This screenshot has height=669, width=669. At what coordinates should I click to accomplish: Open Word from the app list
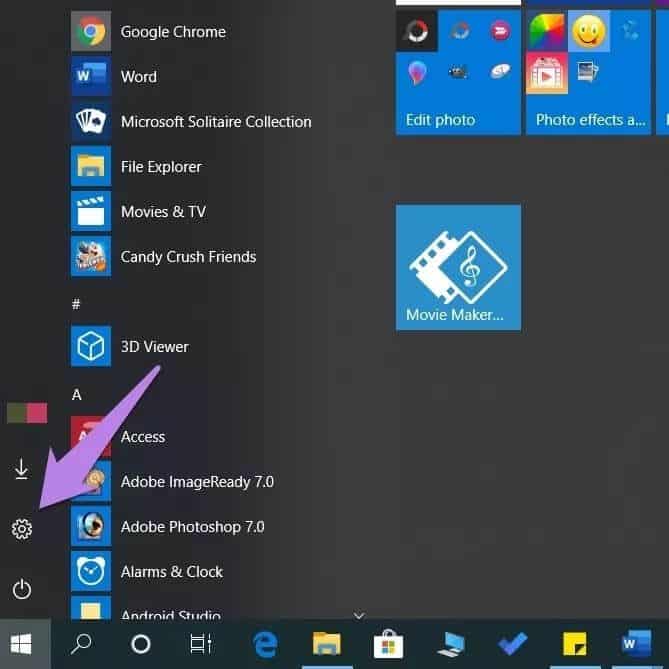coord(138,77)
